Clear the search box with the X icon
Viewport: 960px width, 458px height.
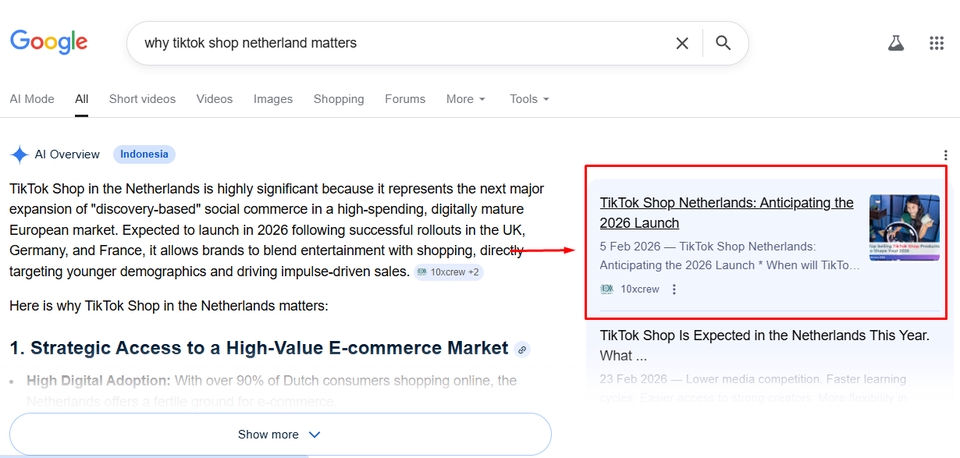tap(682, 43)
